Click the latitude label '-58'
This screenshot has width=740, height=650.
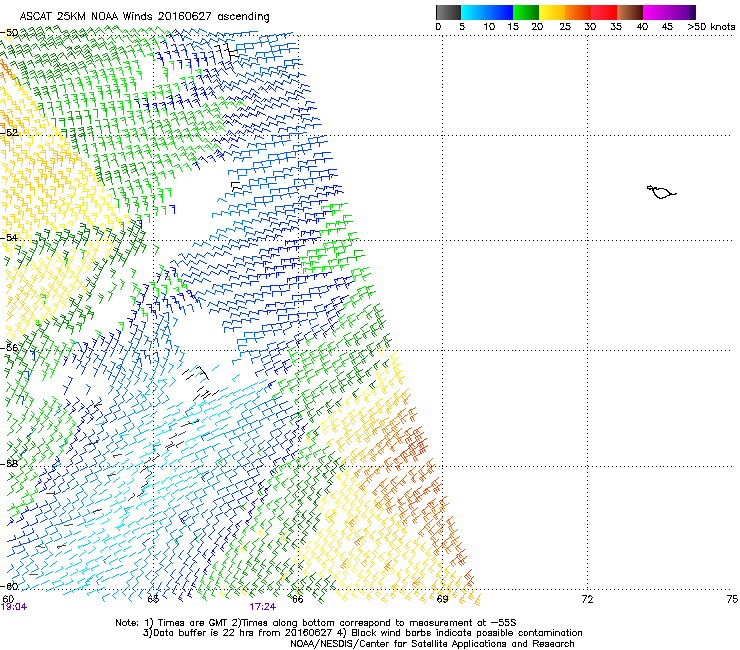(9, 463)
